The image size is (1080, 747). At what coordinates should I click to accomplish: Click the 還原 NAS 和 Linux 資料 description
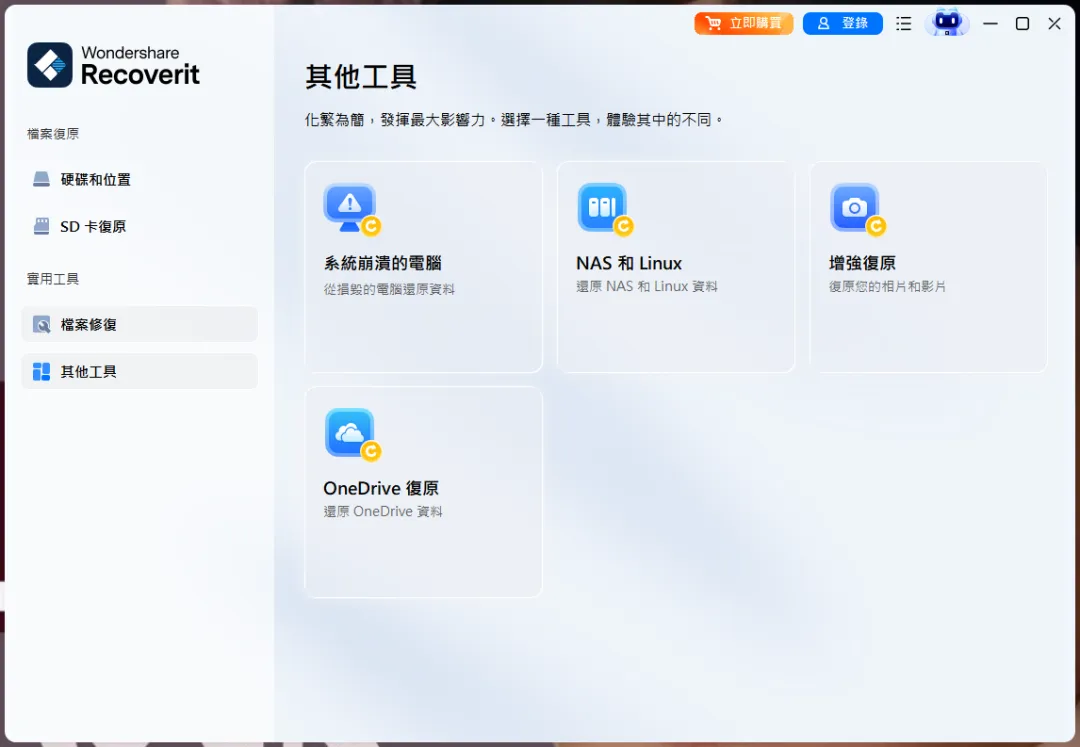[x=647, y=286]
